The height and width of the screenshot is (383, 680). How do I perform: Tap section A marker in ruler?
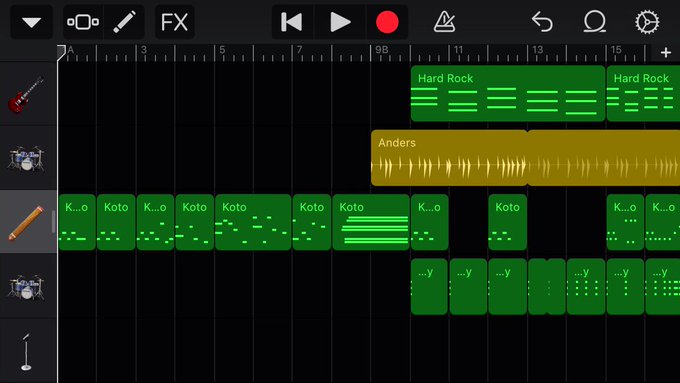point(71,50)
